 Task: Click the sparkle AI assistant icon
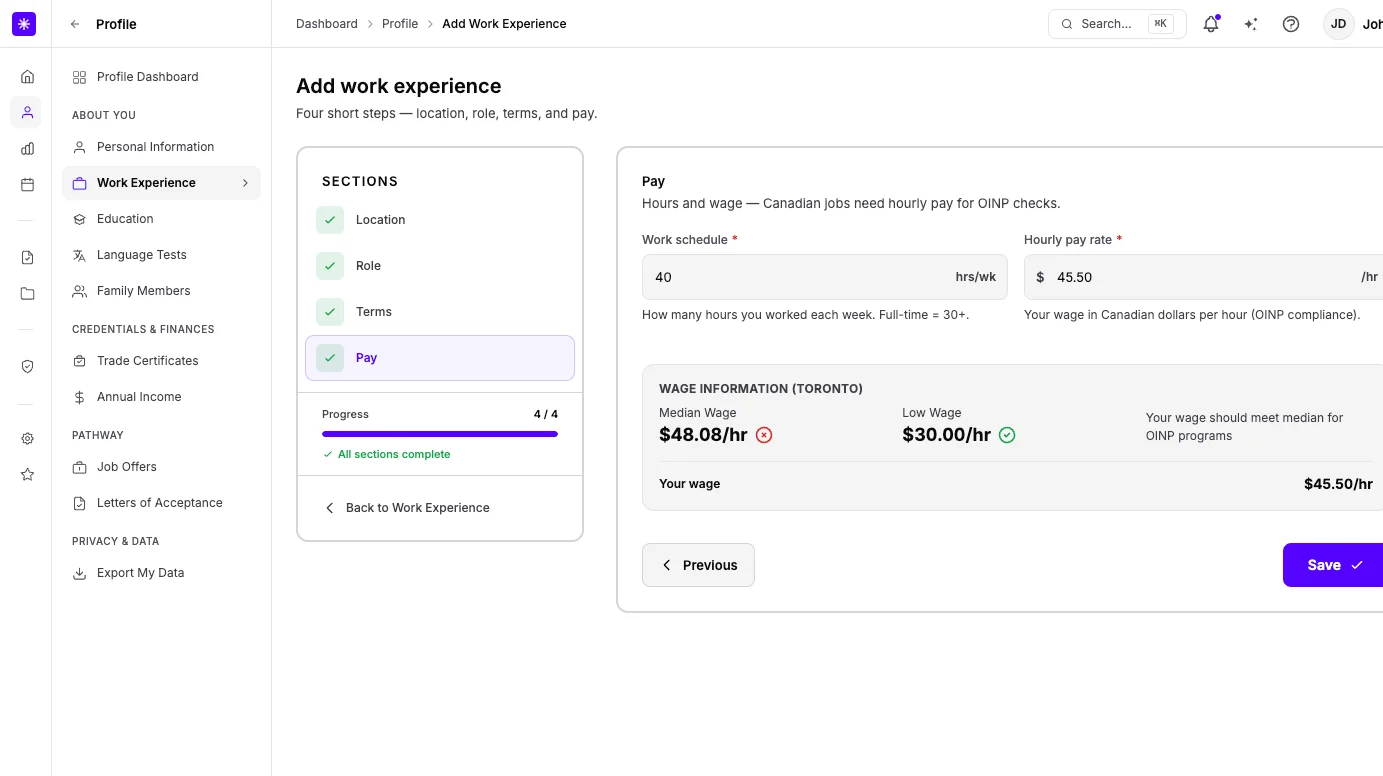[1251, 24]
